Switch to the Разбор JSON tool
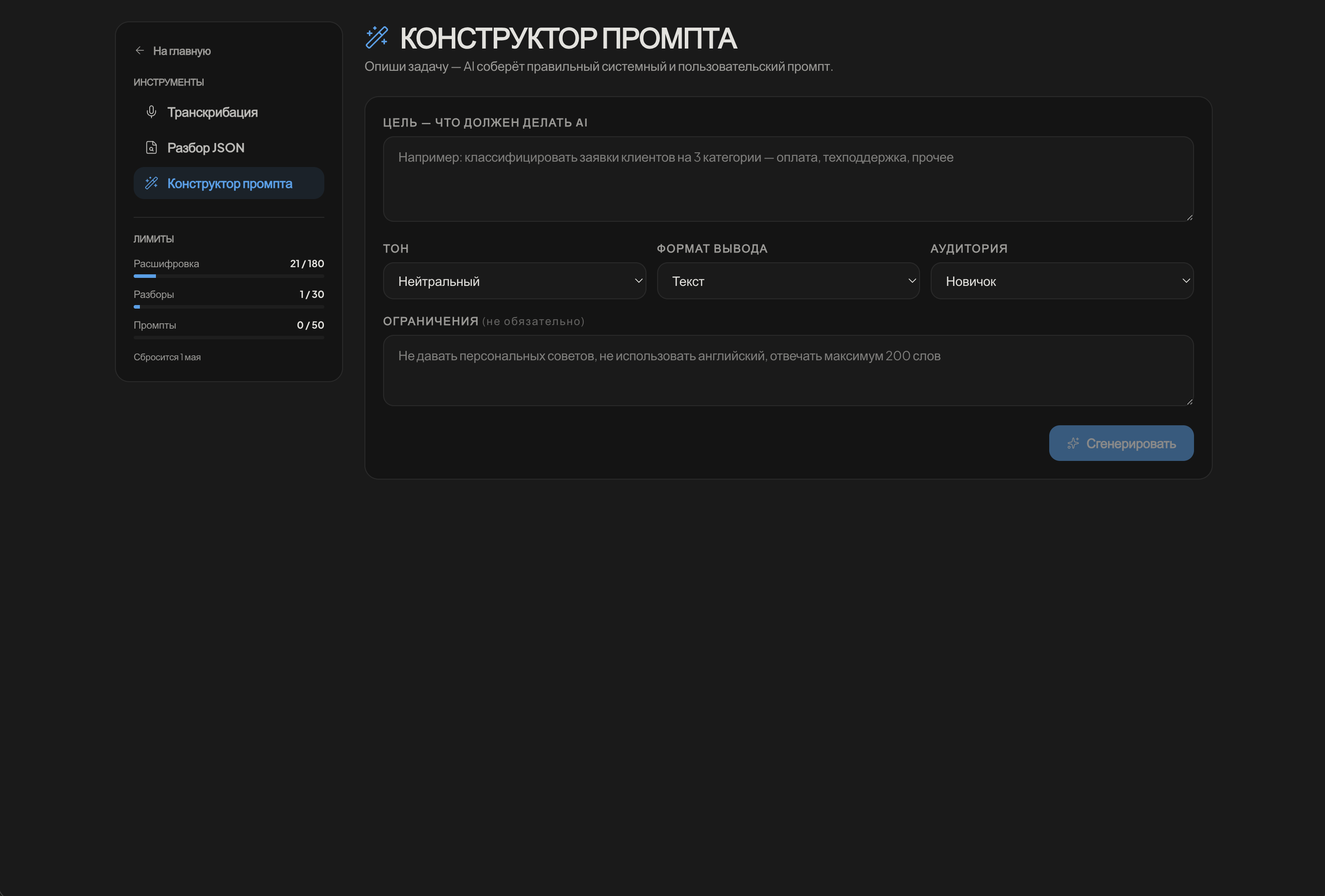This screenshot has width=1325, height=896. (206, 147)
